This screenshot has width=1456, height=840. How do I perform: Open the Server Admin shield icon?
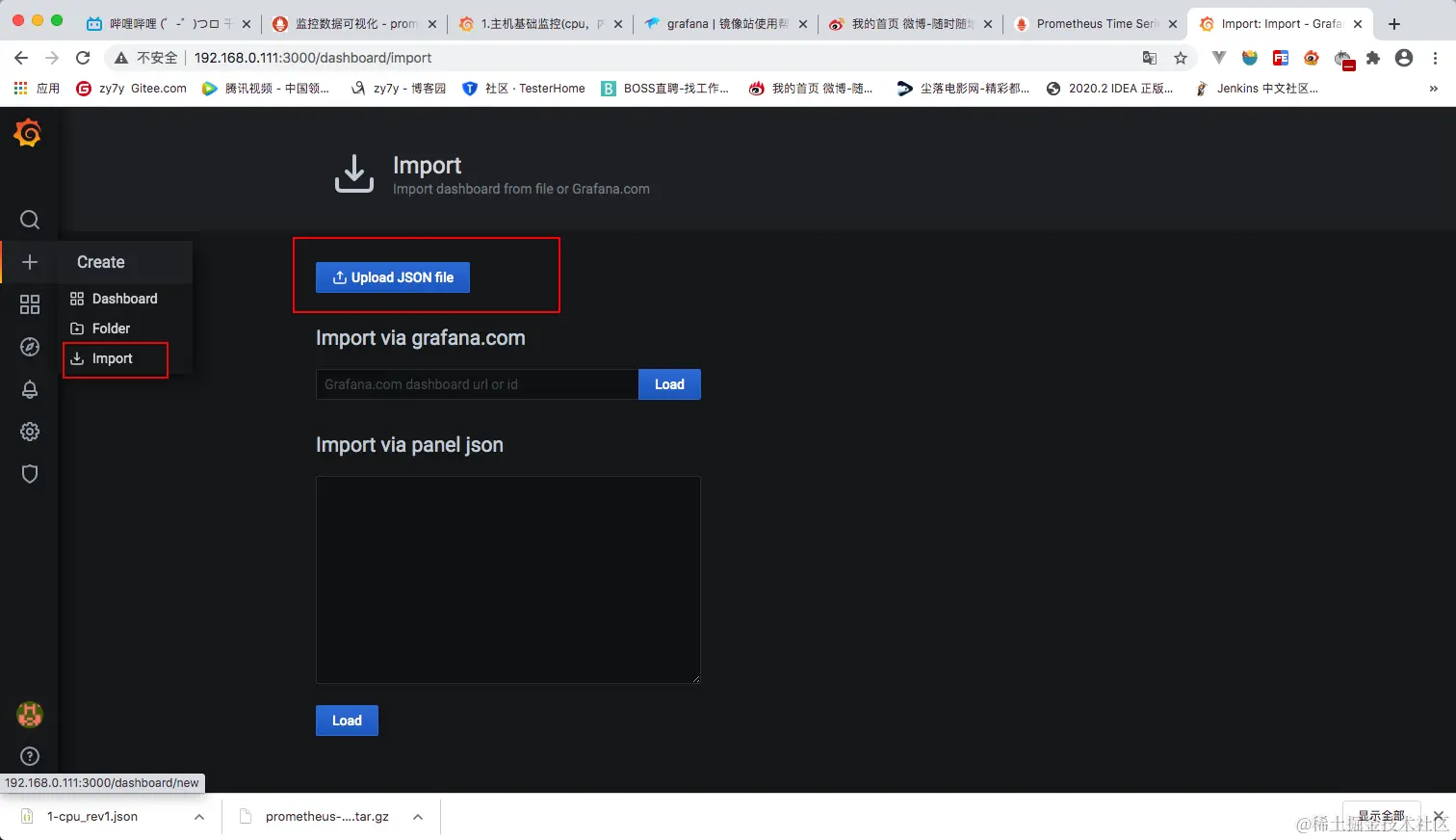pos(30,474)
